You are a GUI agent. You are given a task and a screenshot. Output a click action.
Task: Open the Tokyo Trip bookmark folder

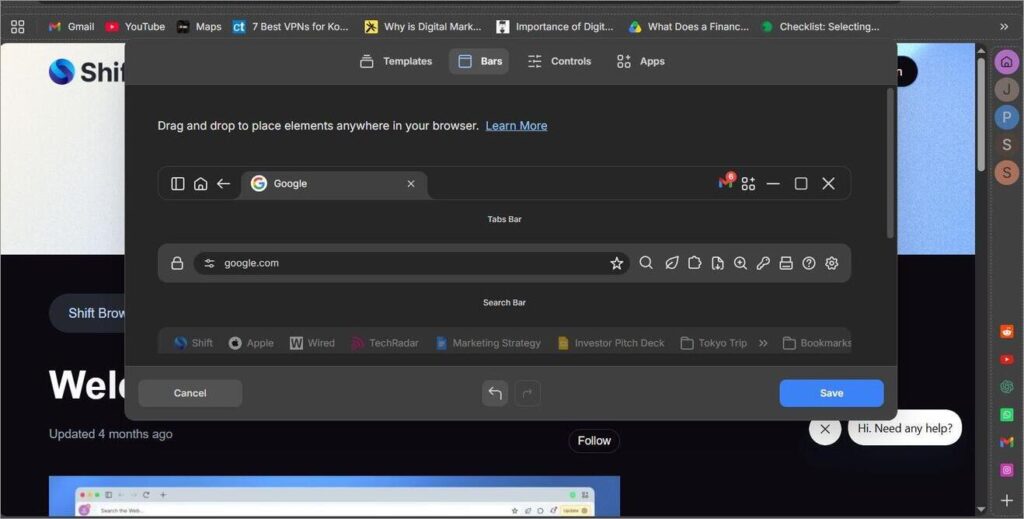[713, 343]
